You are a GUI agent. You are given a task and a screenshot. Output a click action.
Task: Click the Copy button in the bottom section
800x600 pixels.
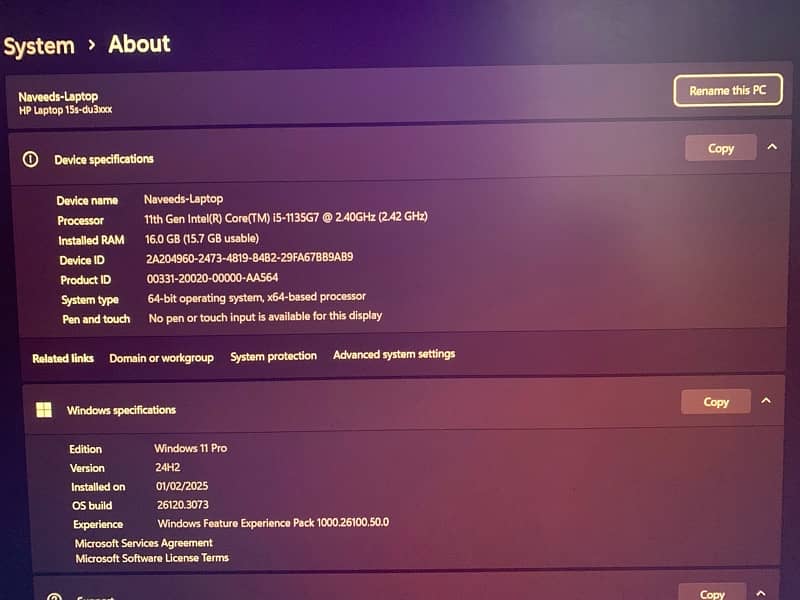tap(712, 592)
